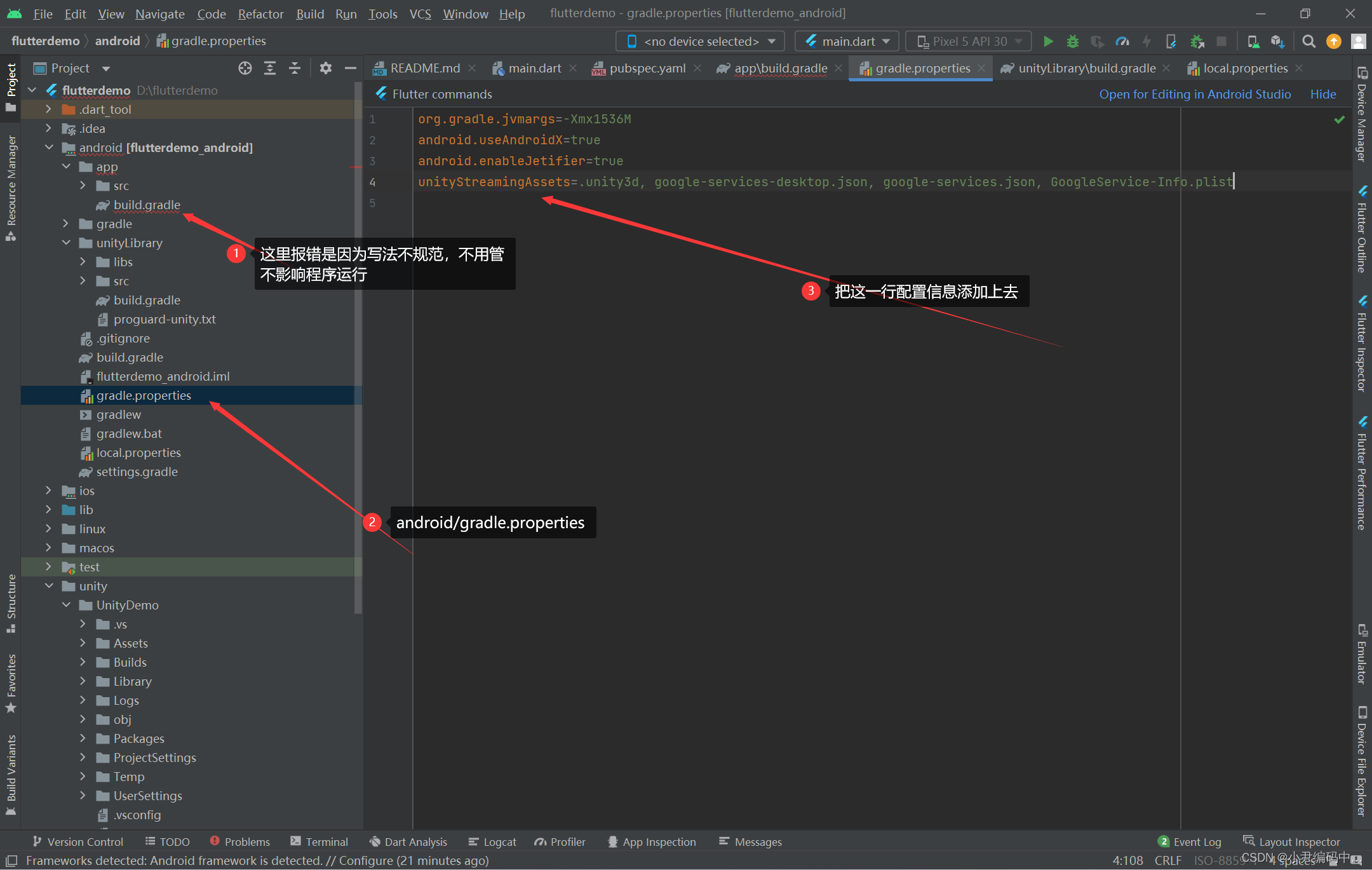Screen dimensions: 1372x870
Task: Select proguard-unity.txt file in tree
Action: coord(164,319)
